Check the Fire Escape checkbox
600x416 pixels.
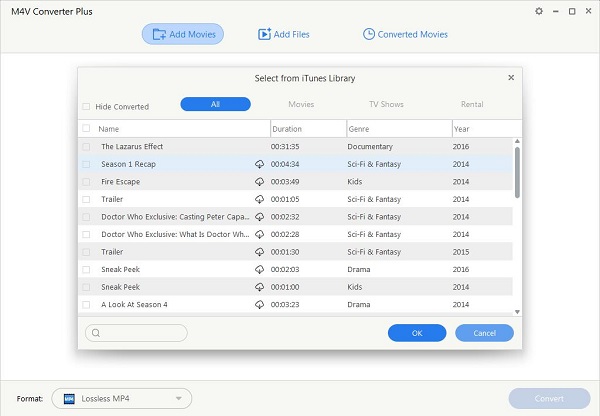coord(86,182)
